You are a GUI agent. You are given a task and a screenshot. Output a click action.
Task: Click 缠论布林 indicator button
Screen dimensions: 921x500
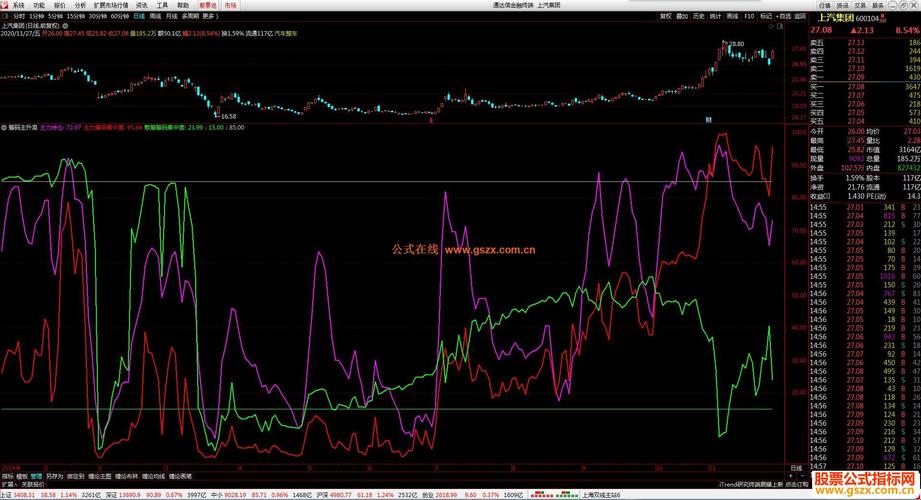[x=126, y=476]
